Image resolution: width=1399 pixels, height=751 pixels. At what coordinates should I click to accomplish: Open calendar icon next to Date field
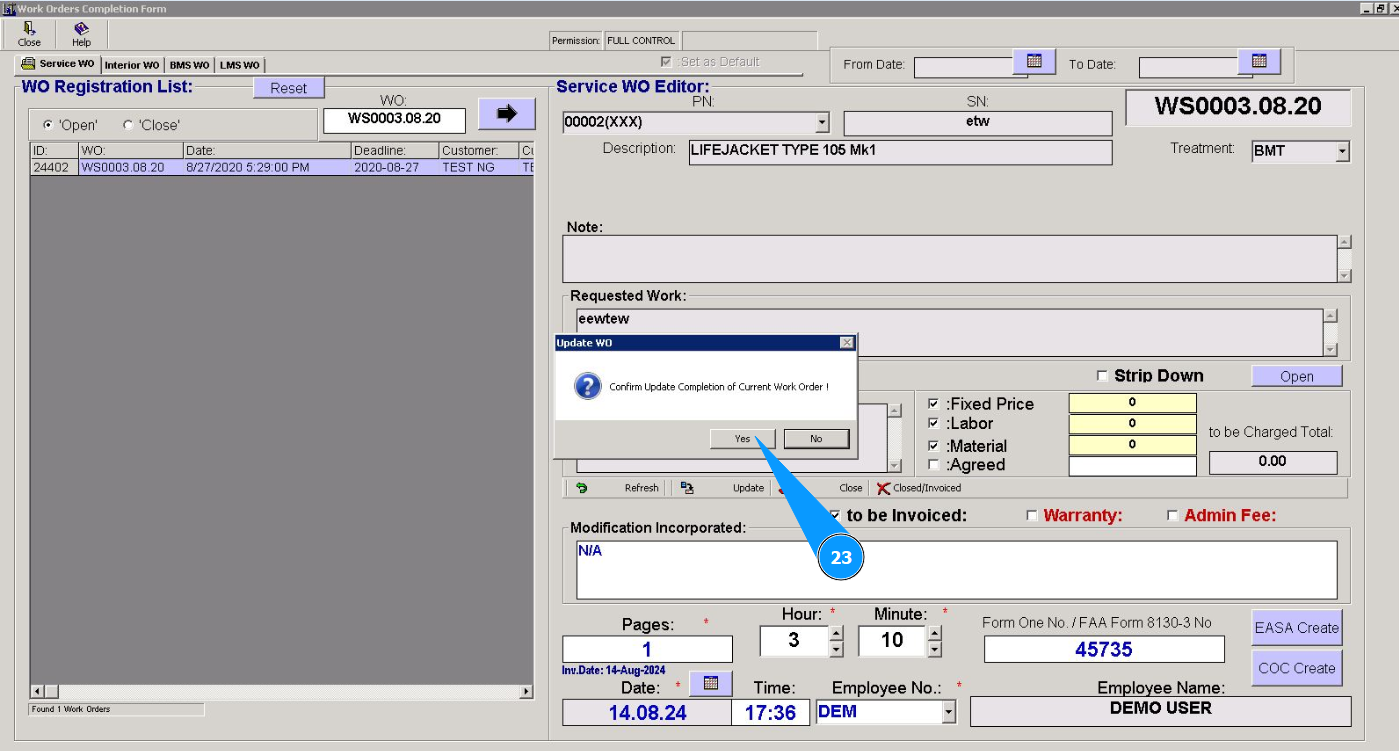point(711,683)
